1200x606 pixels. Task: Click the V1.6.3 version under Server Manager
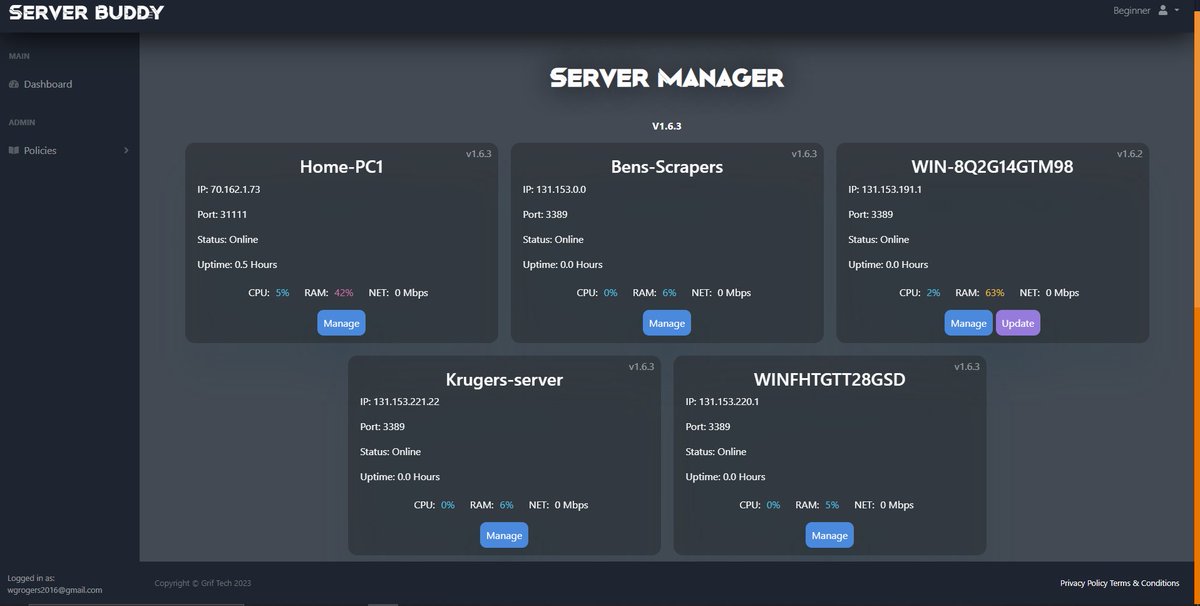click(667, 127)
